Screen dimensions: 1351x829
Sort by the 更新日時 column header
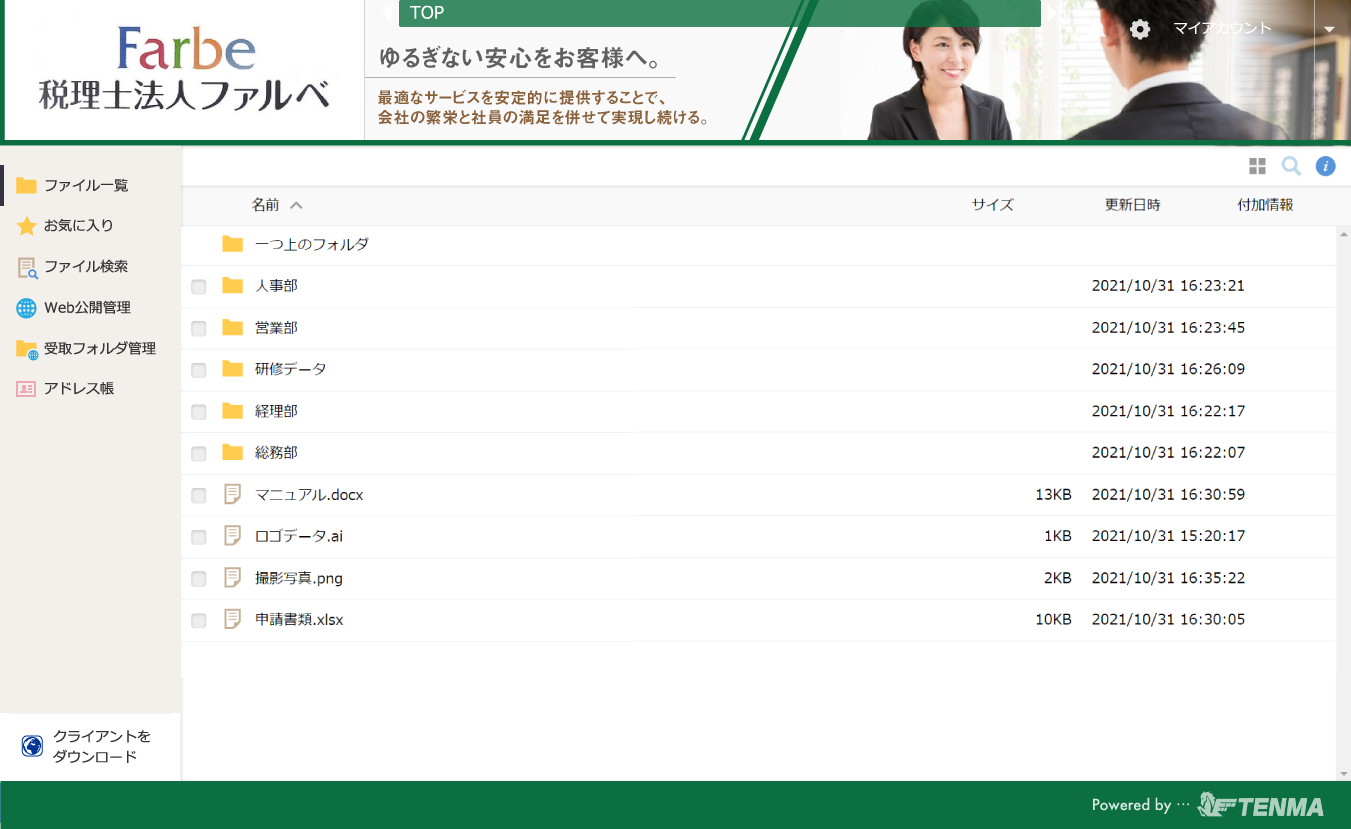pyautogui.click(x=1133, y=205)
